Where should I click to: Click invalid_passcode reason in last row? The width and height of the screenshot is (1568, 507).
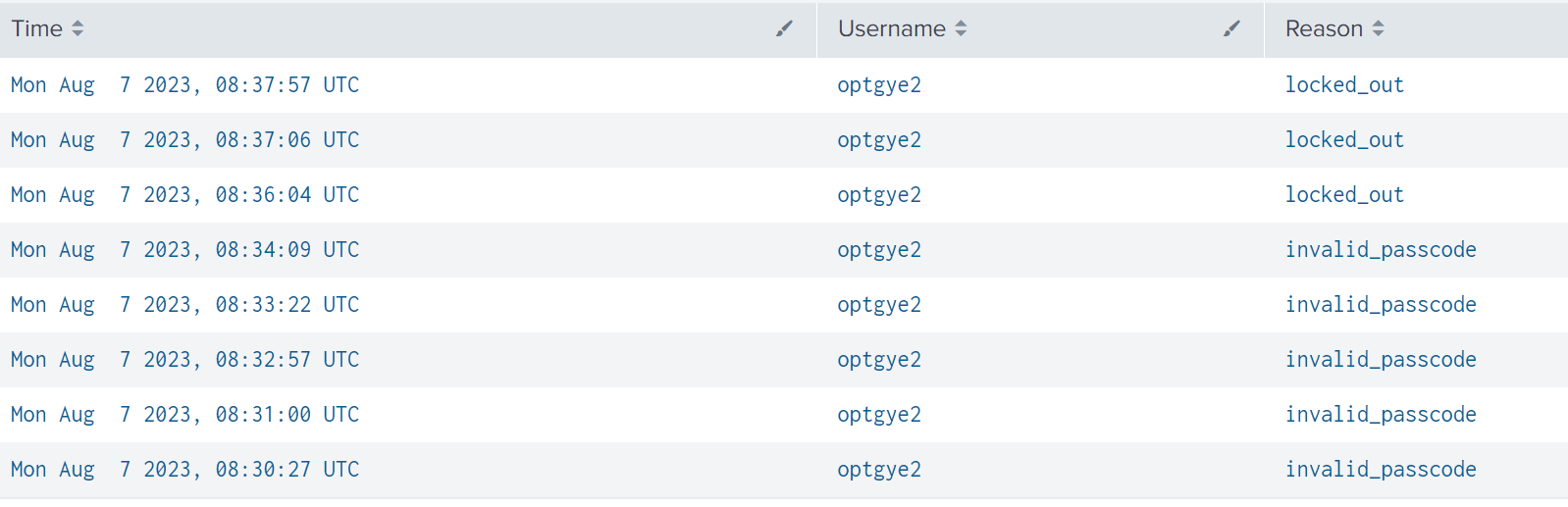tap(1381, 470)
